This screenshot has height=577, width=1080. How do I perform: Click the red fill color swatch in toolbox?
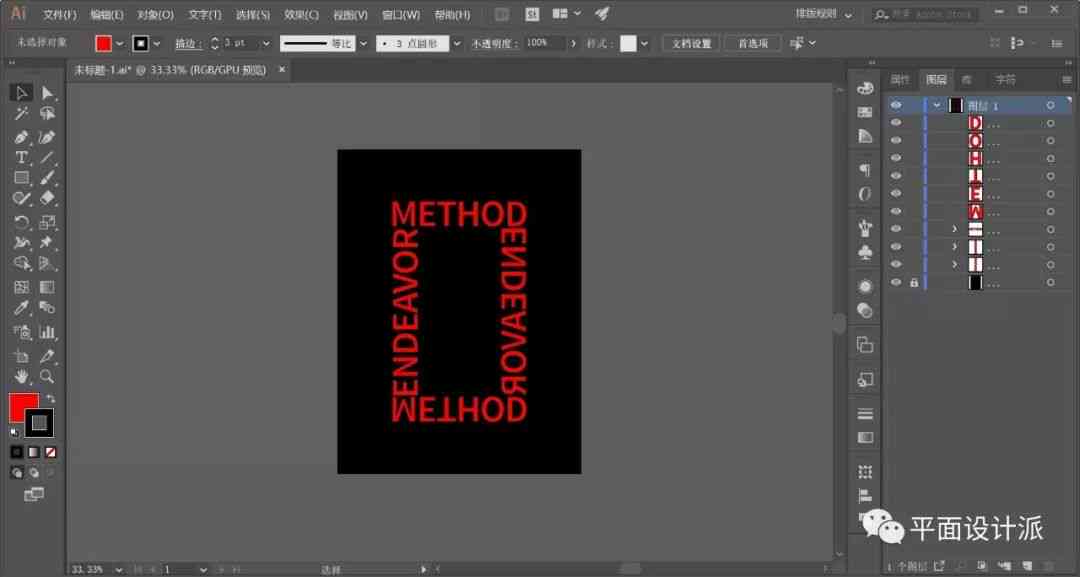pyautogui.click(x=21, y=404)
